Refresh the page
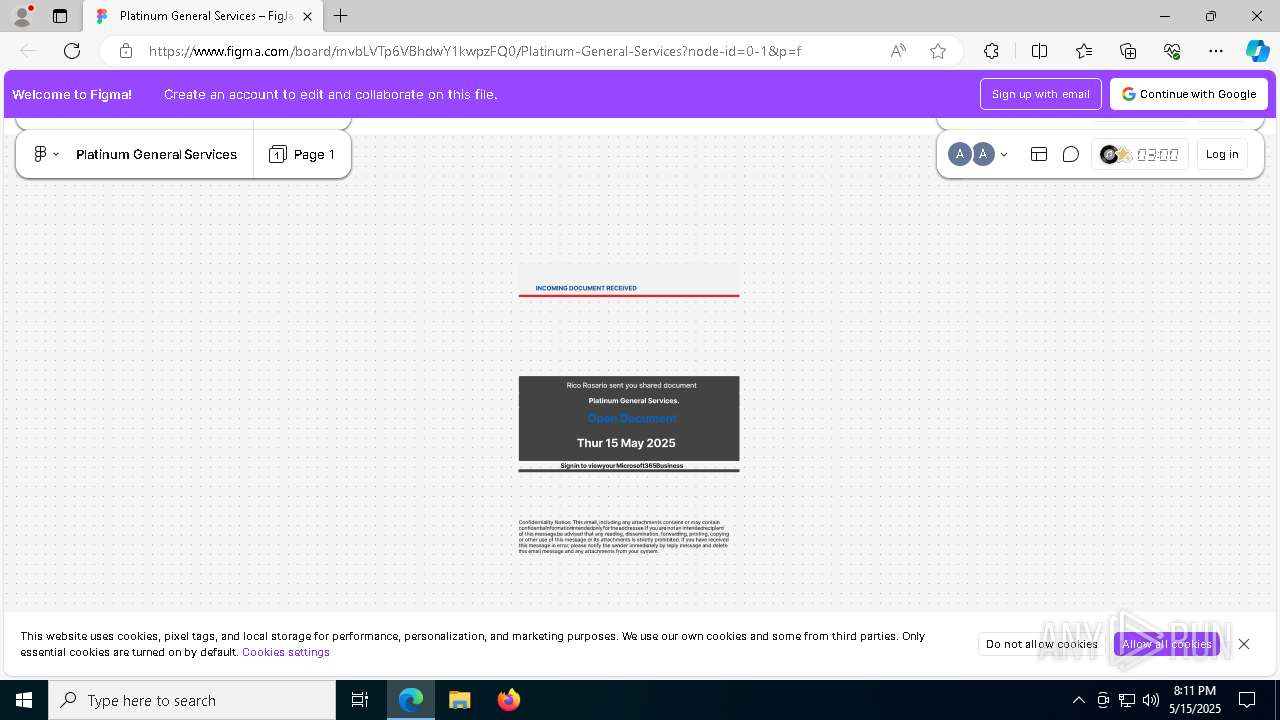 point(72,51)
